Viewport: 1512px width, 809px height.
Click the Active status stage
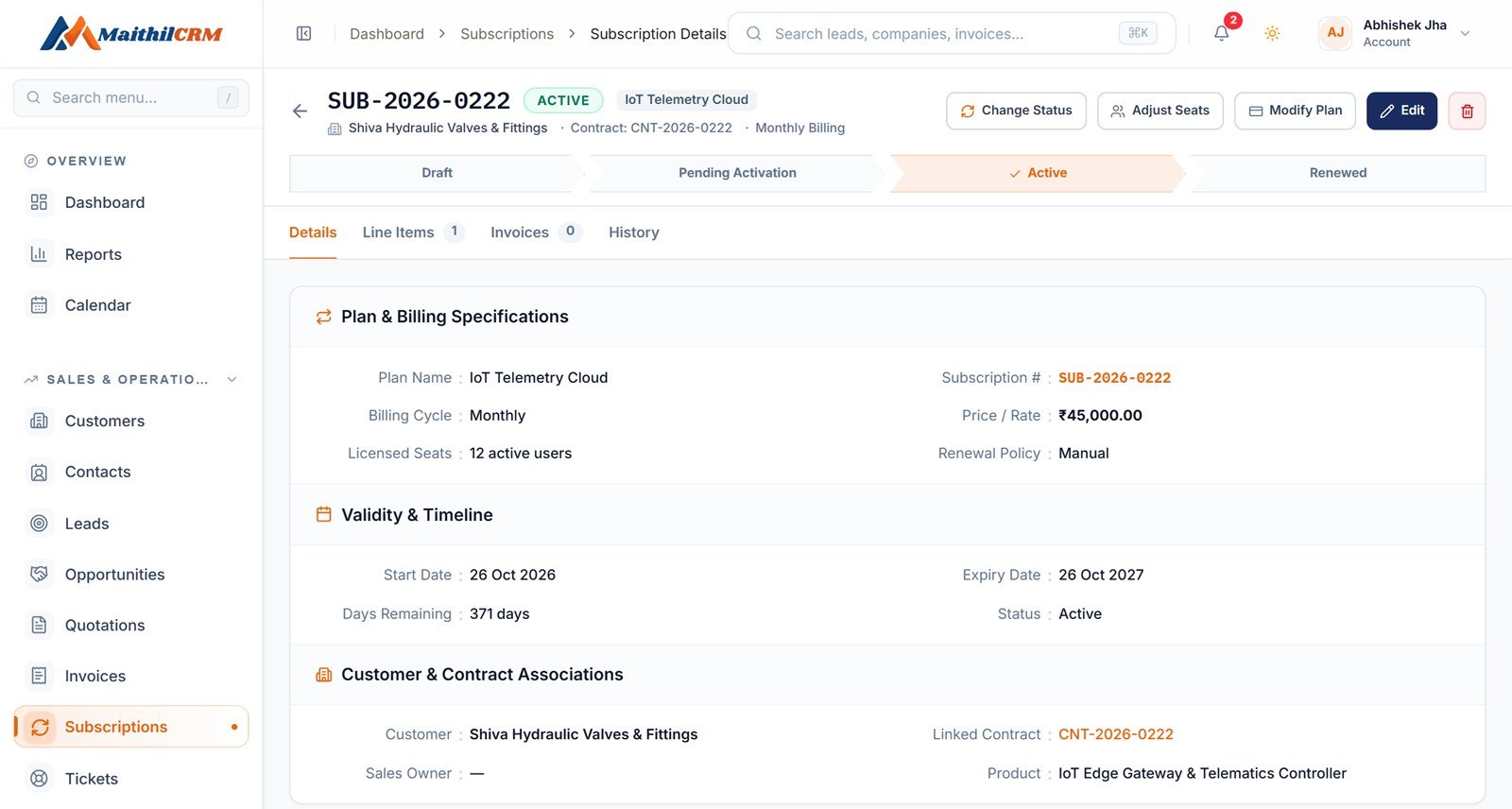(1038, 173)
